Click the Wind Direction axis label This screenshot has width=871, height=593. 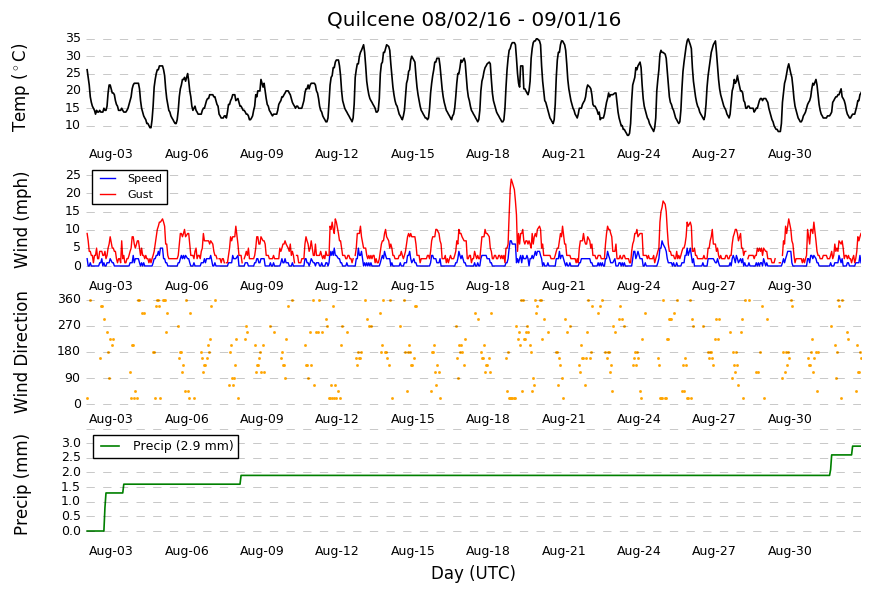[20, 353]
